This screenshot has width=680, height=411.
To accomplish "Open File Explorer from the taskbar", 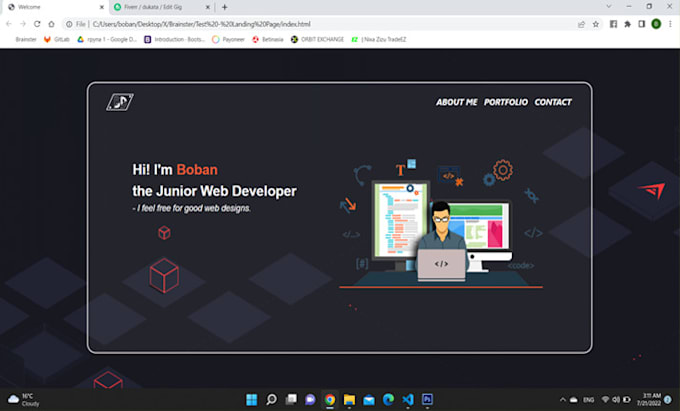I will [x=349, y=399].
